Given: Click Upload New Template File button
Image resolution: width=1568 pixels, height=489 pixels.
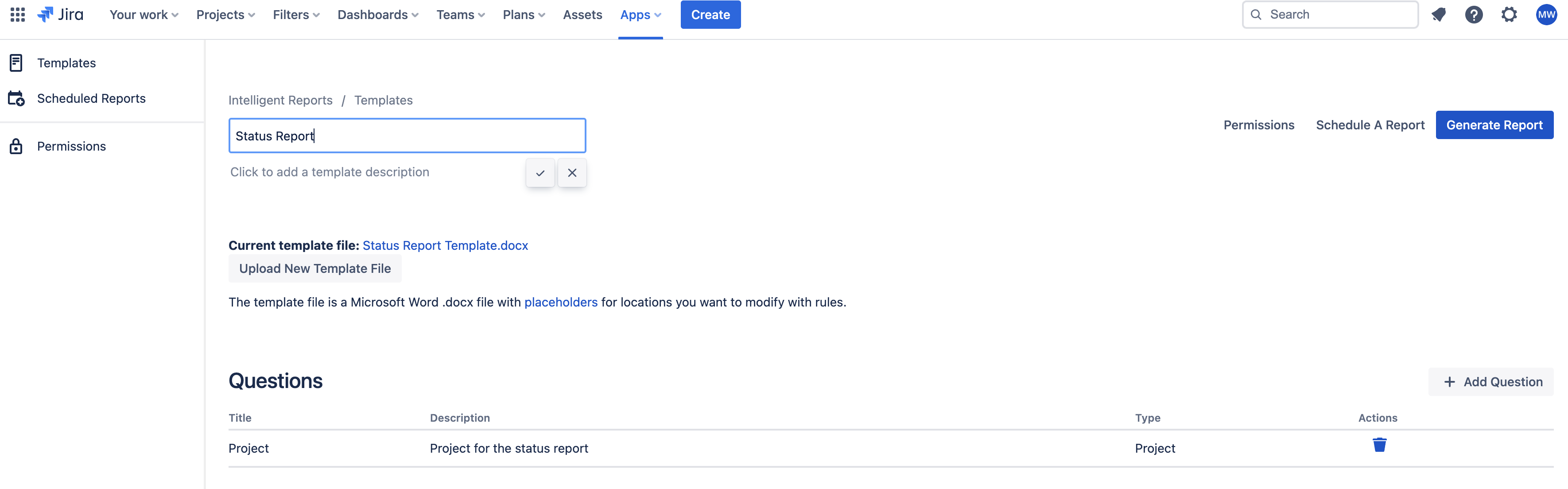Looking at the screenshot, I should (314, 268).
